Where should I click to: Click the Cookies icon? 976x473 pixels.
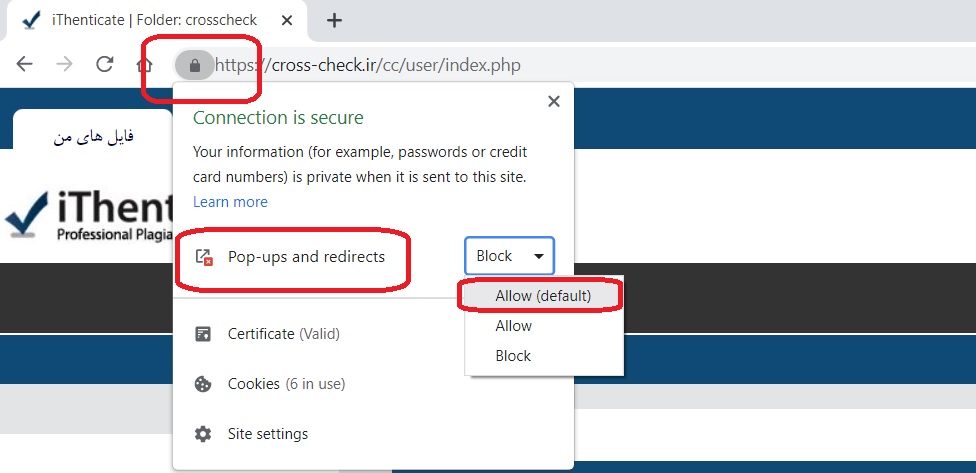(203, 384)
